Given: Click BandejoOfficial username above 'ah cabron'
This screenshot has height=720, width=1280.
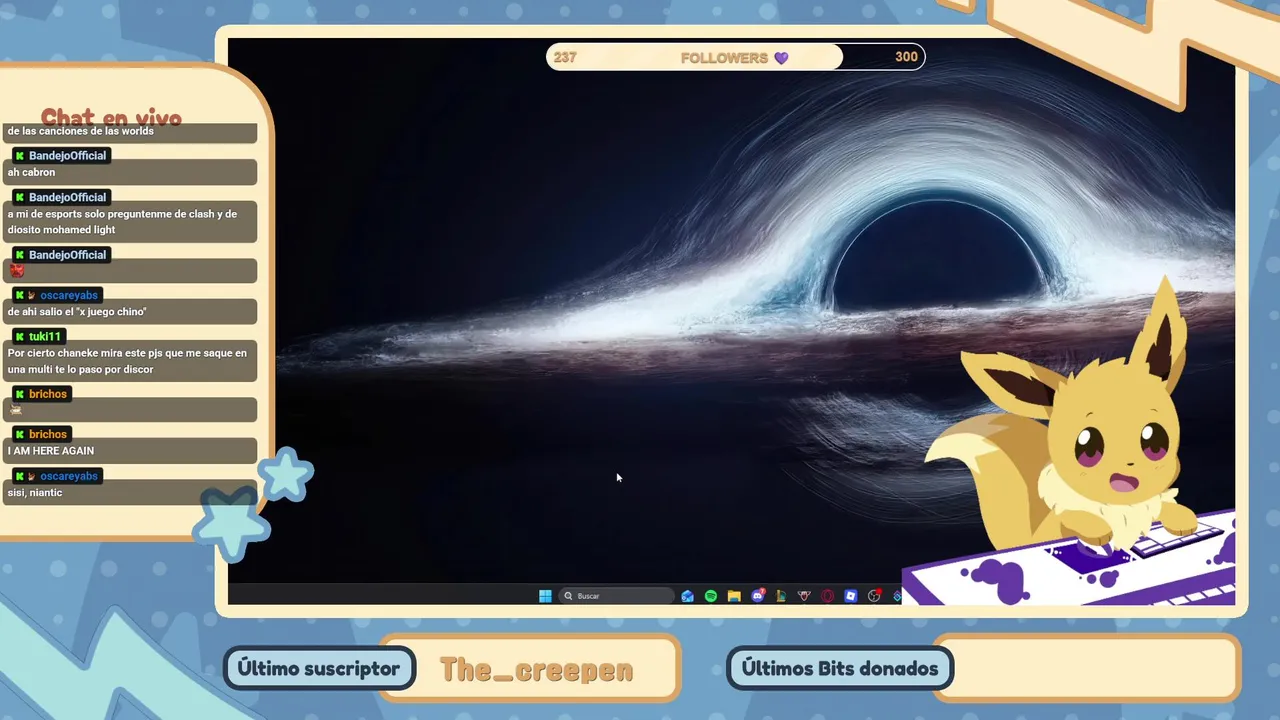Looking at the screenshot, I should pos(67,156).
